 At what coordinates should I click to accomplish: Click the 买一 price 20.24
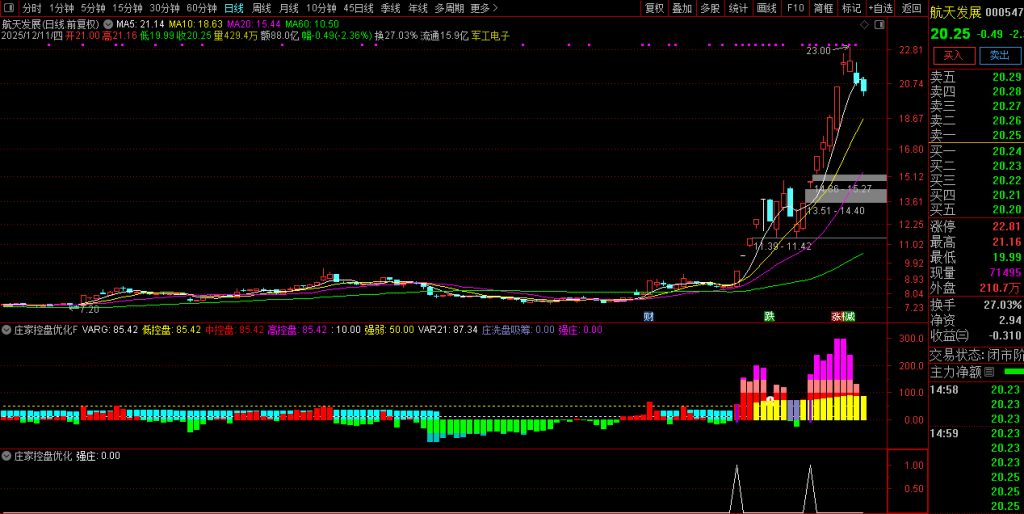click(1007, 151)
